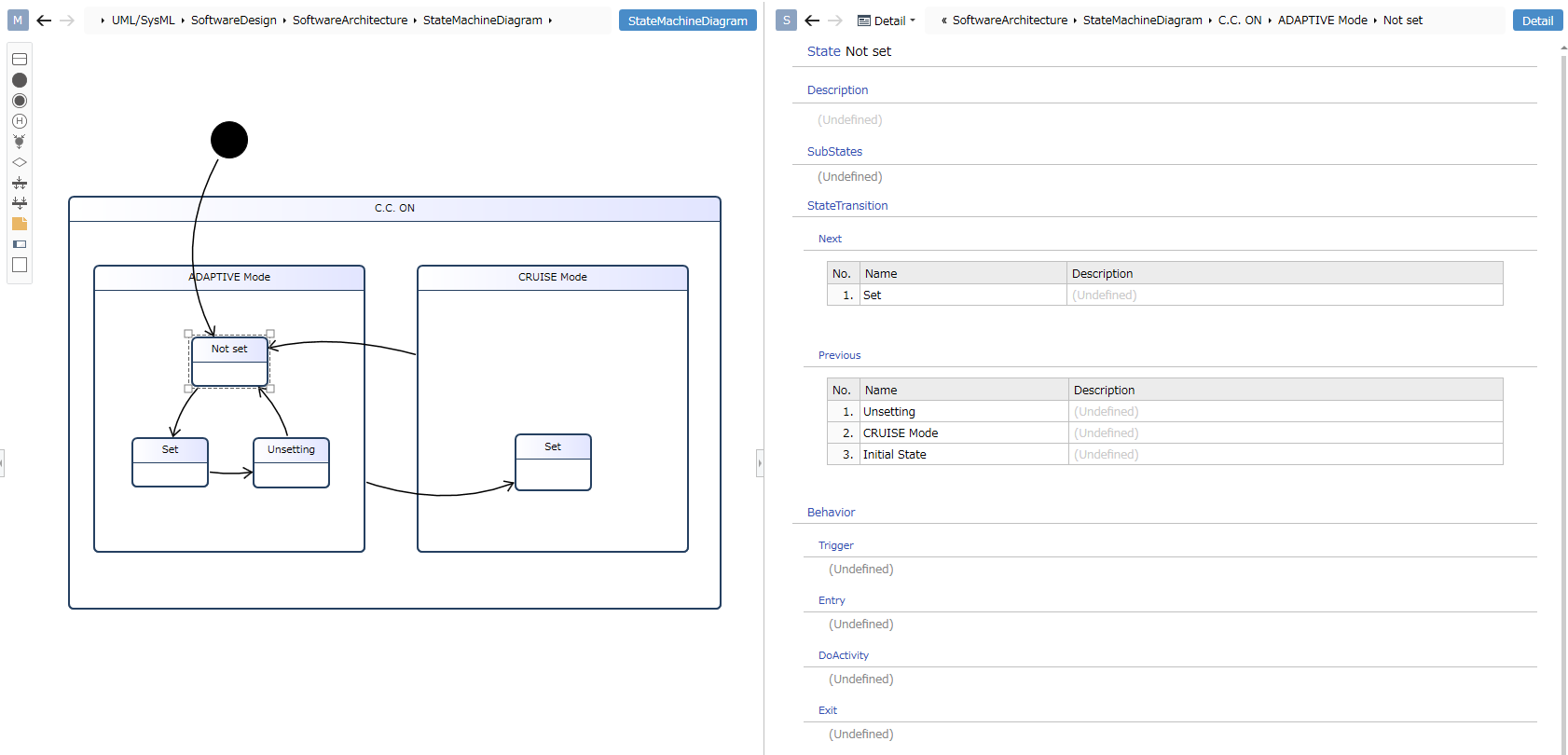The image size is (1568, 755).
Task: Open StateMachineDiagram in left breadcrumb
Action: 483,21
